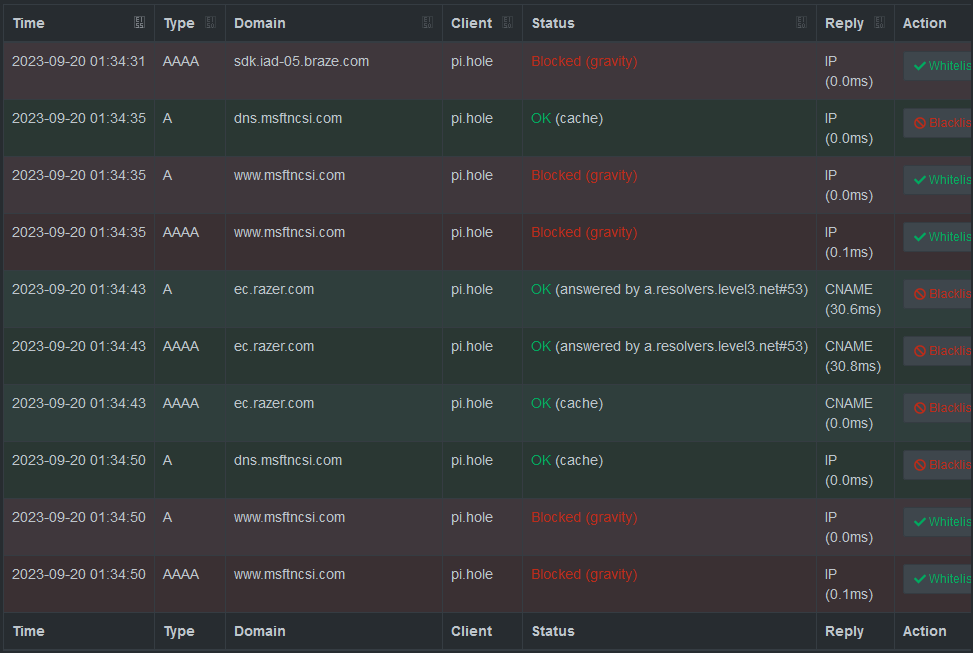Whitelist www.msftncsi.com type A query at 01:34:35
The height and width of the screenshot is (653, 973).
pos(938,180)
